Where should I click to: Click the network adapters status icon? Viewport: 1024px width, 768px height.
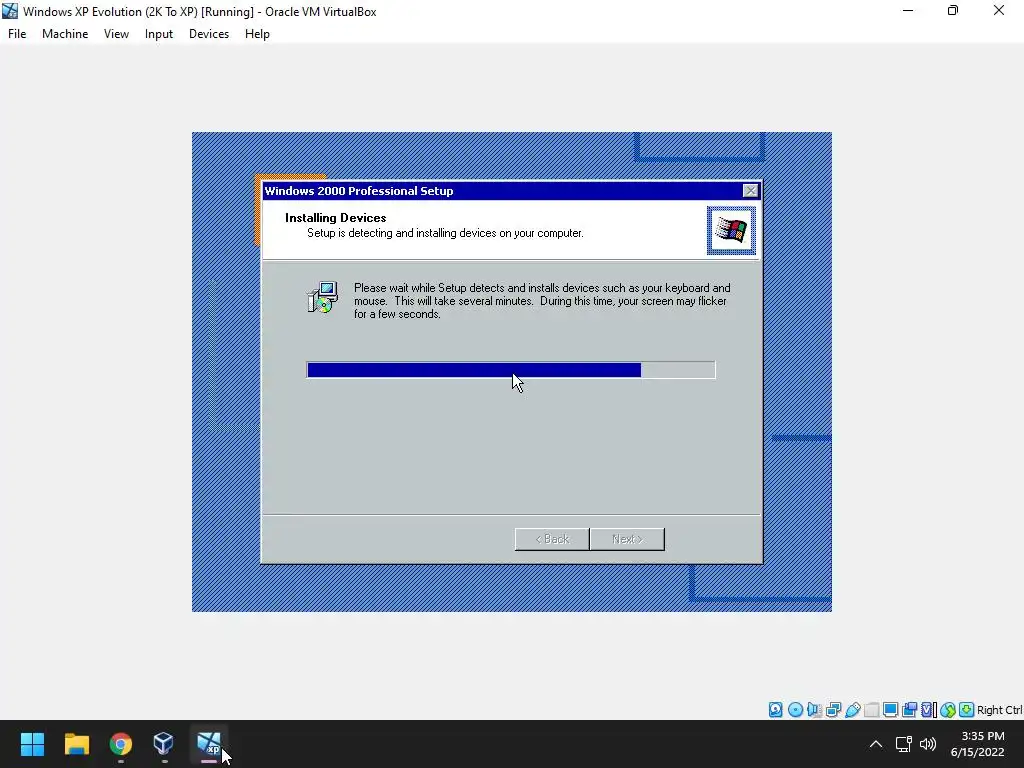coord(833,710)
